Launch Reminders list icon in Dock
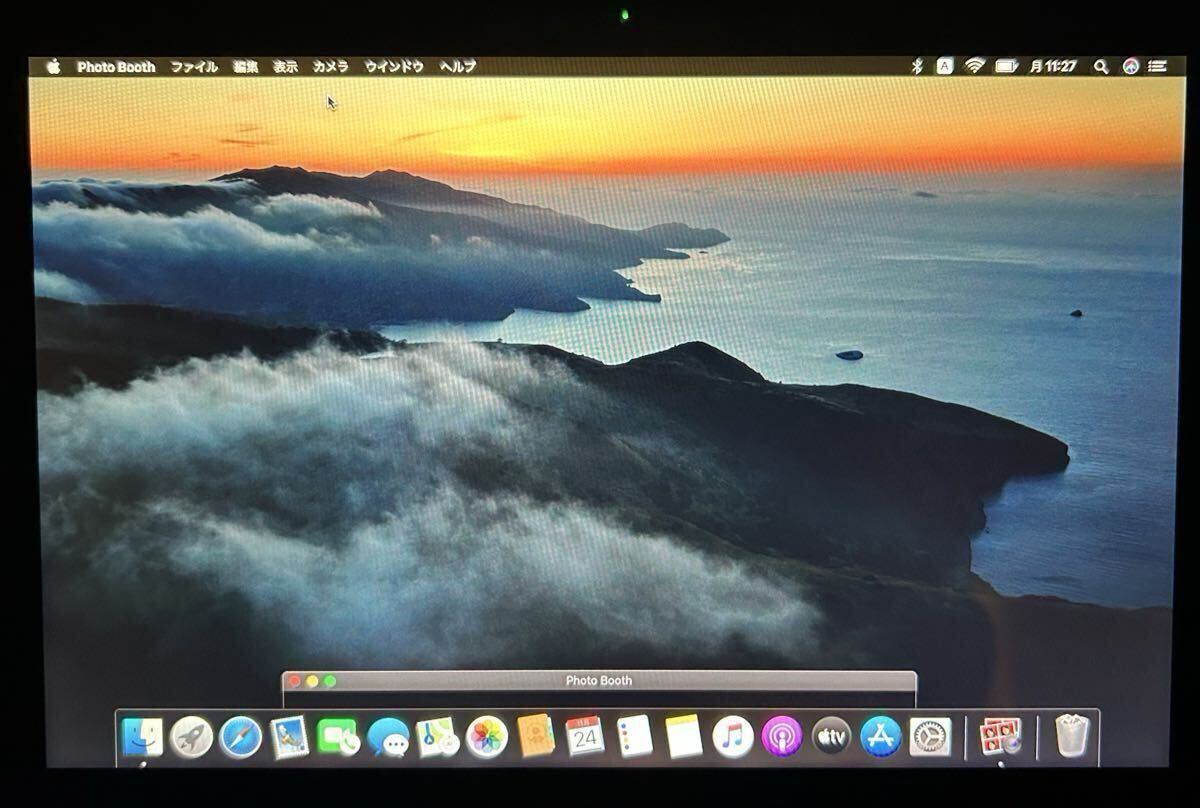Image resolution: width=1200 pixels, height=808 pixels. click(x=635, y=736)
